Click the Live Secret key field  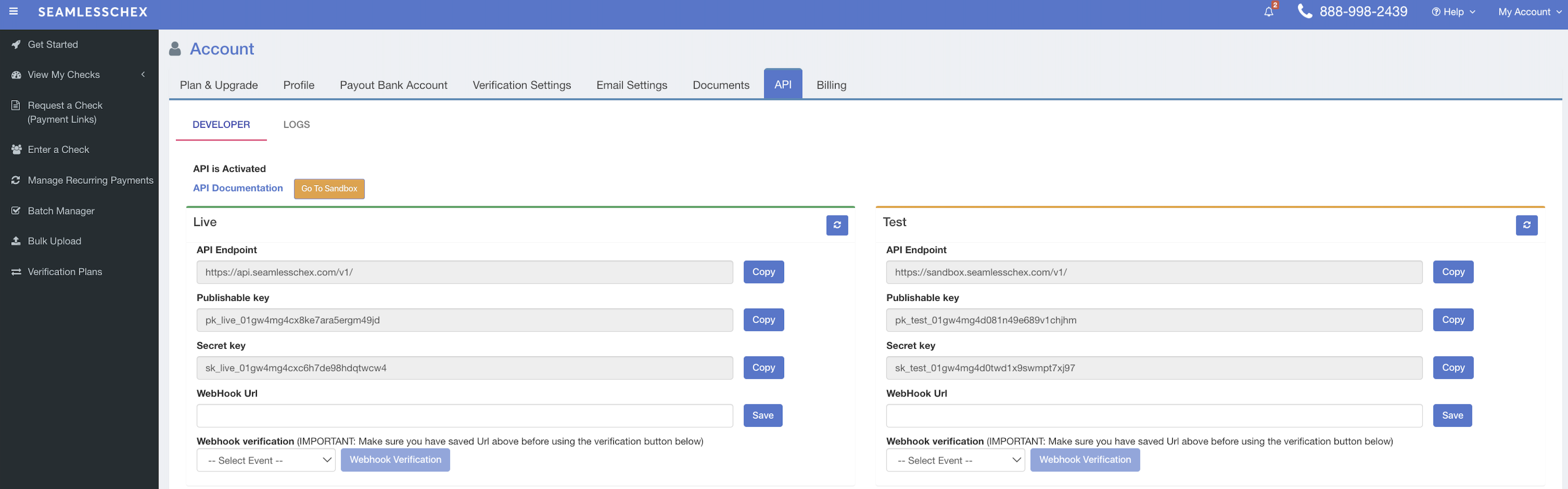point(464,368)
